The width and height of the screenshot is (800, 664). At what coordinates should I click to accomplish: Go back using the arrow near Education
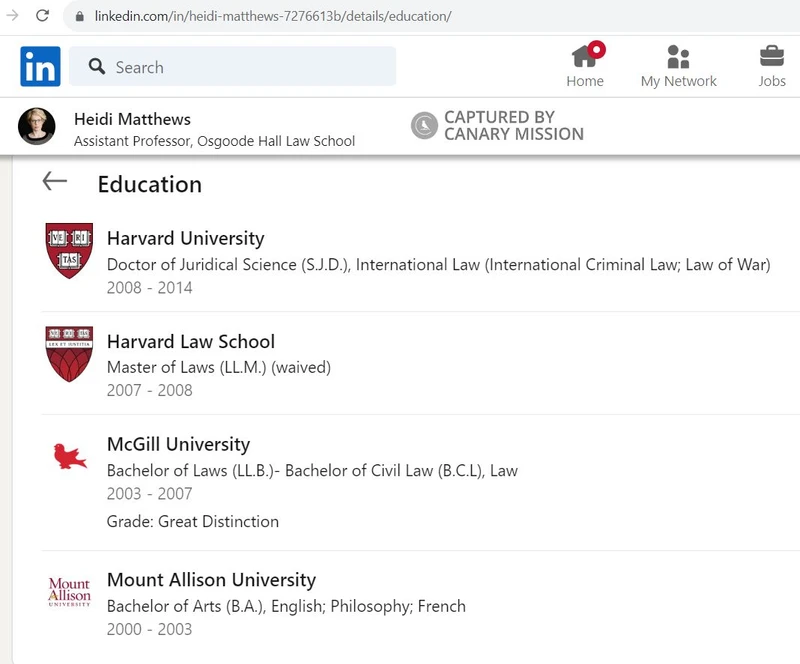click(x=55, y=181)
